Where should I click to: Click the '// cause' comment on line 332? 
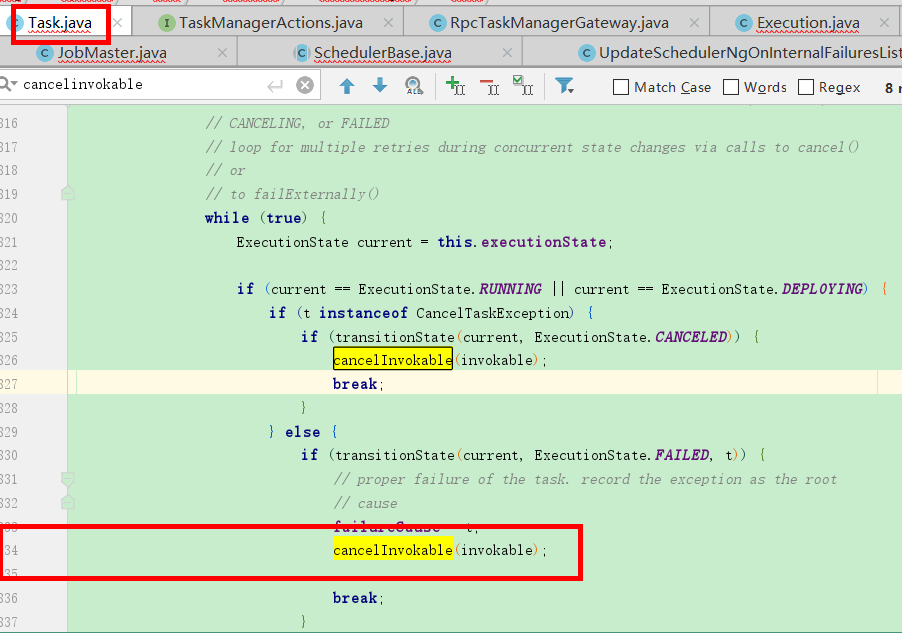pos(365,503)
